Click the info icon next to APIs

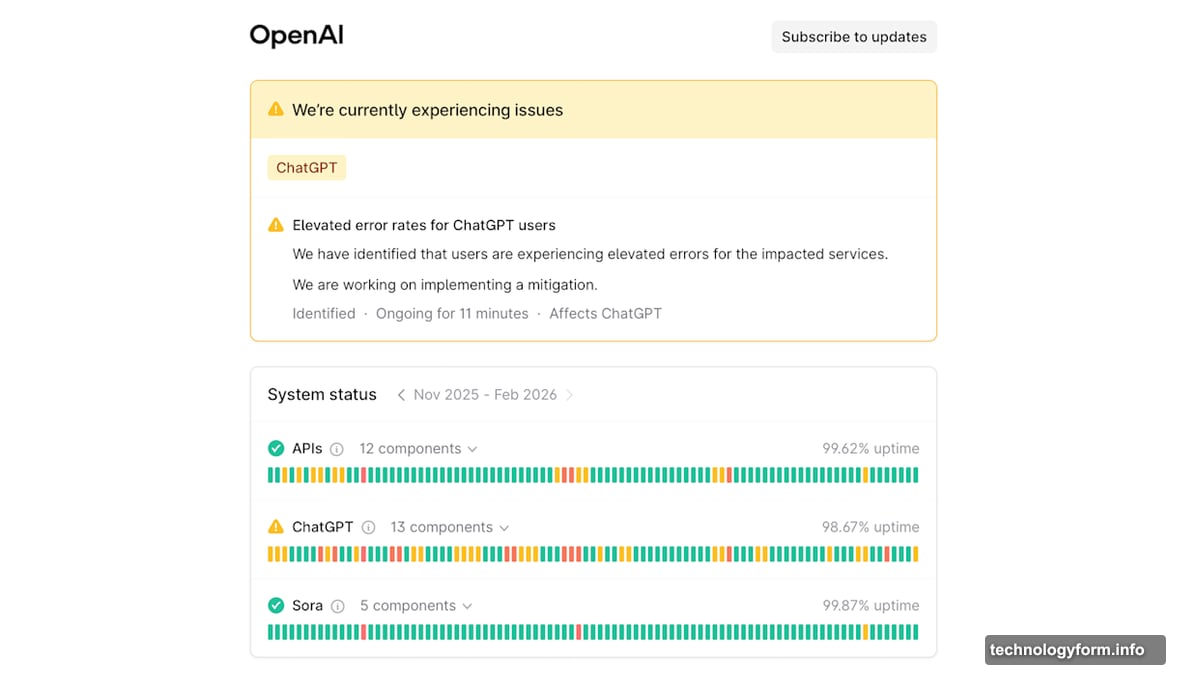pyautogui.click(x=337, y=449)
